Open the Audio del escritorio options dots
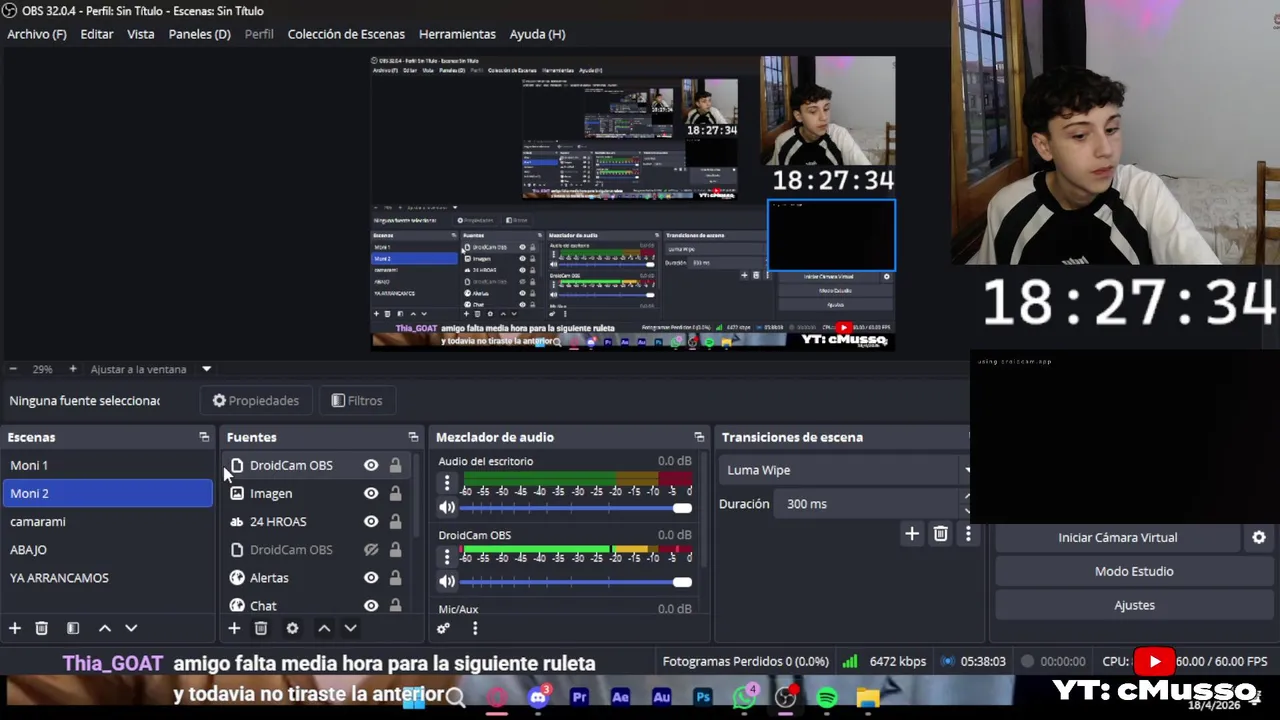Screen dimensions: 1280x720 (x=447, y=483)
